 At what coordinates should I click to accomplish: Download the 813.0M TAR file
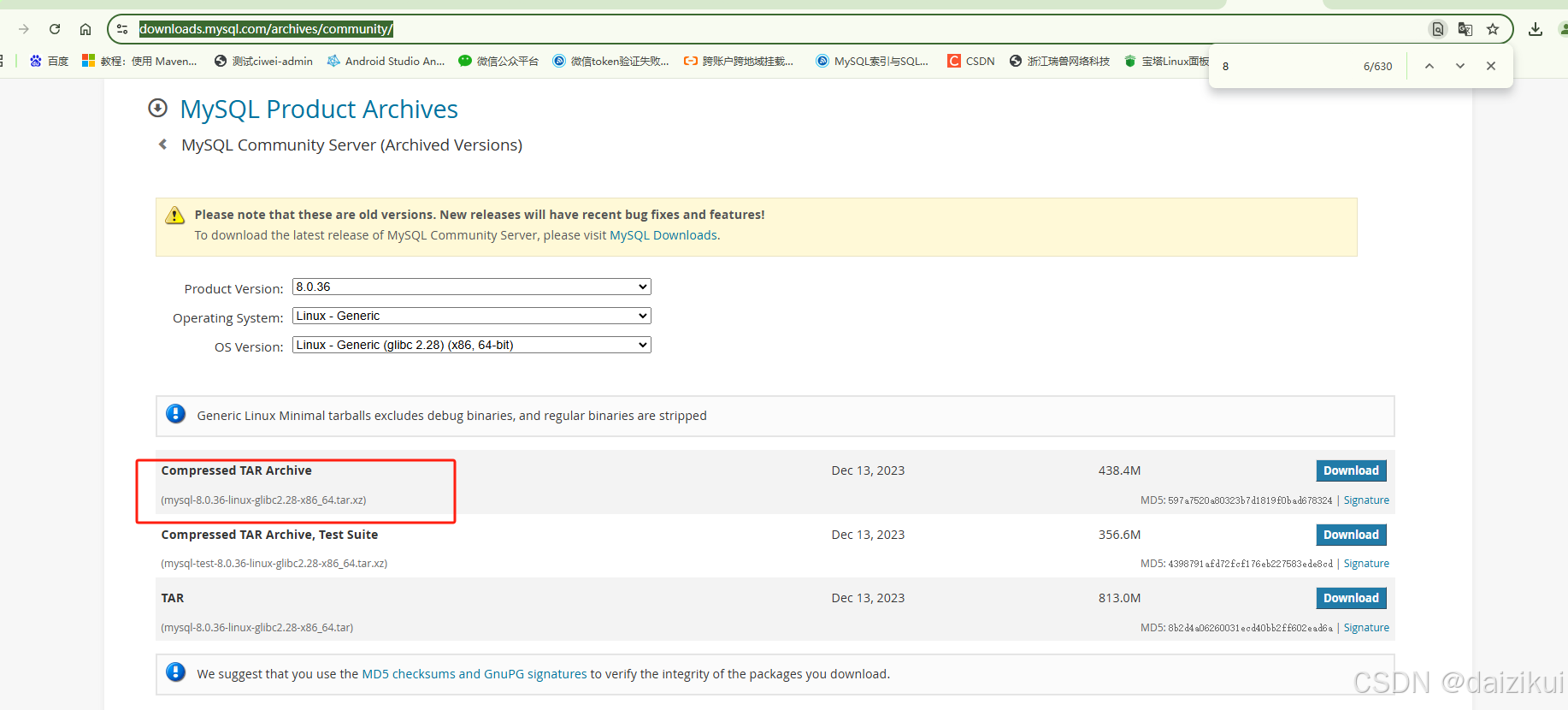click(1351, 598)
